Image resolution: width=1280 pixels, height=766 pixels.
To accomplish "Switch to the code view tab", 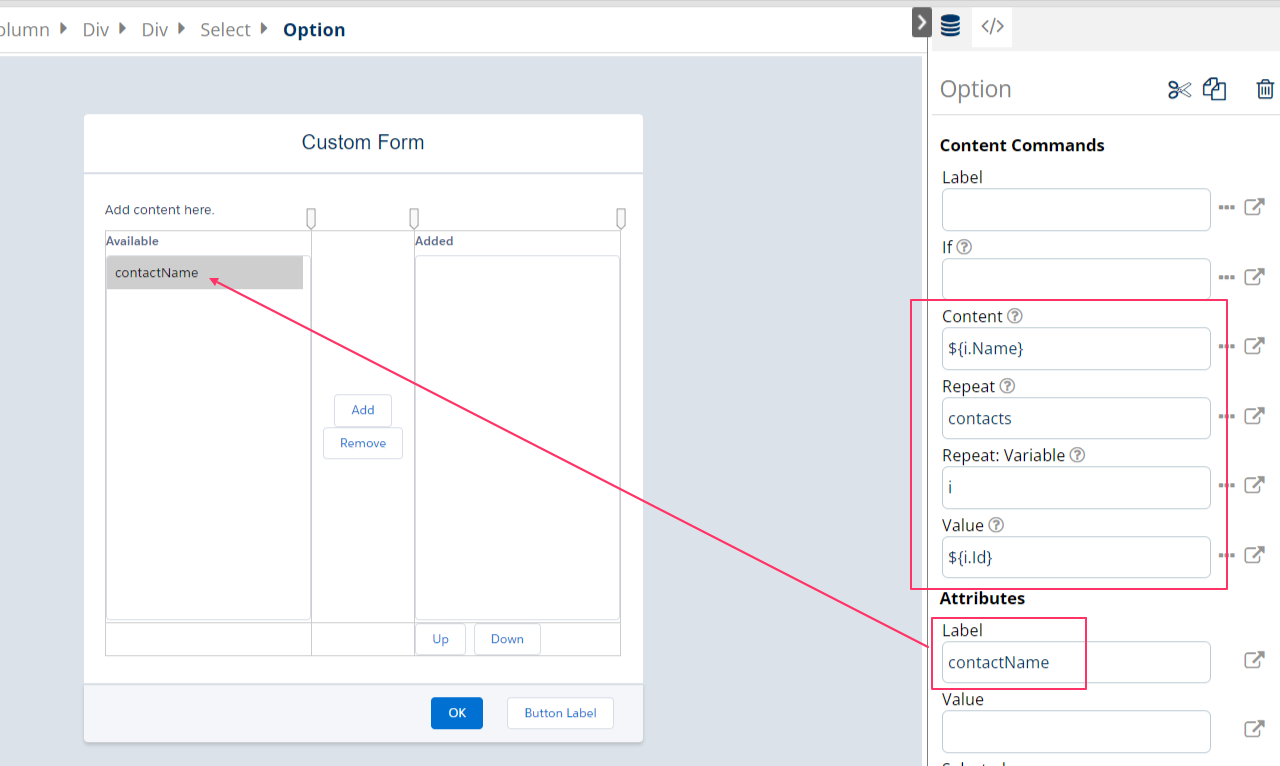I will tap(992, 27).
